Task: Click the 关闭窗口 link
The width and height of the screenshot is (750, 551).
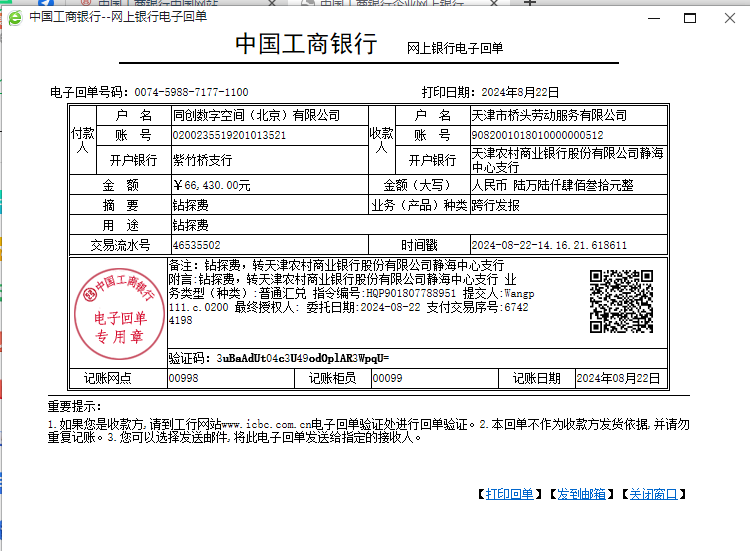Action: click(x=653, y=494)
